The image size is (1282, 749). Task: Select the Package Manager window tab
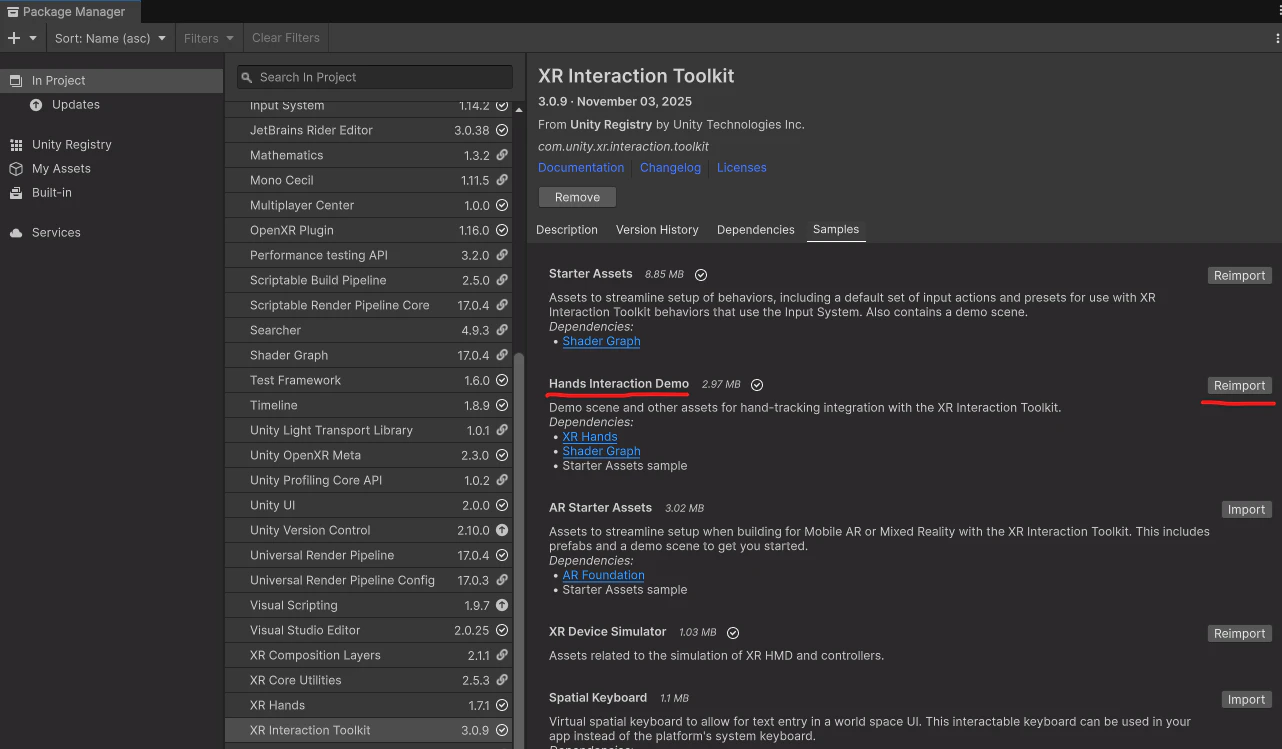pyautogui.click(x=70, y=12)
